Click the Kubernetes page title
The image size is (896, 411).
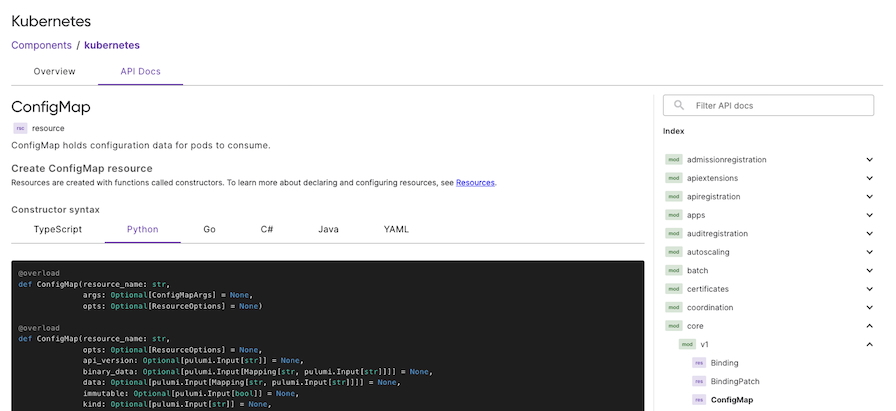(51, 22)
